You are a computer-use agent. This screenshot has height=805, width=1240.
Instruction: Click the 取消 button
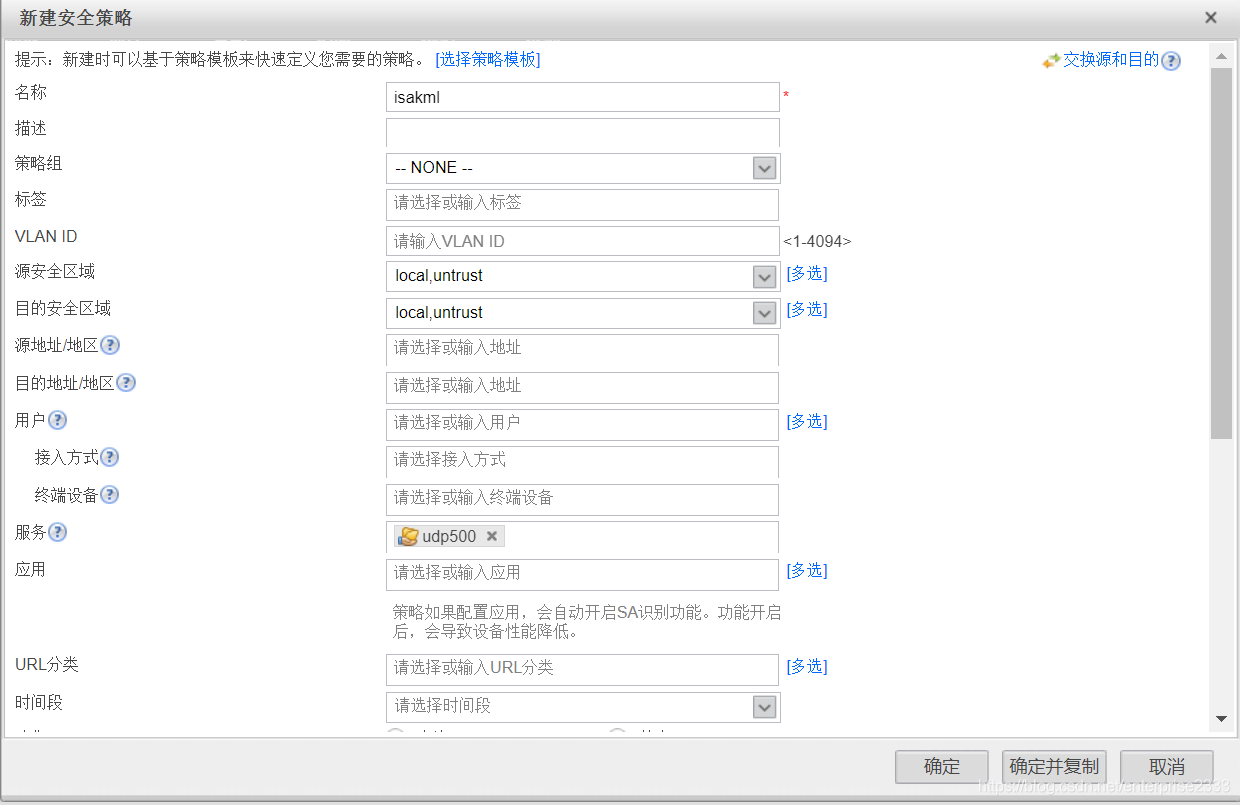[x=1167, y=767]
